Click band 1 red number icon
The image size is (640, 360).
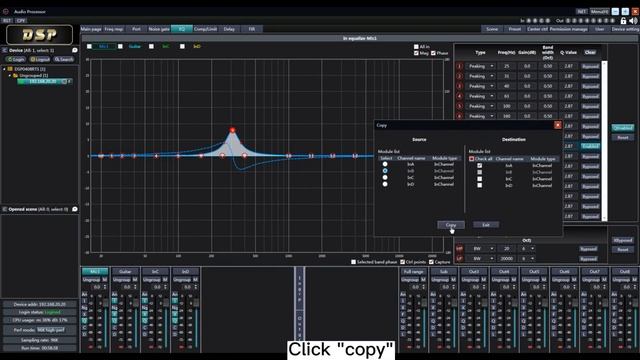tap(460, 66)
